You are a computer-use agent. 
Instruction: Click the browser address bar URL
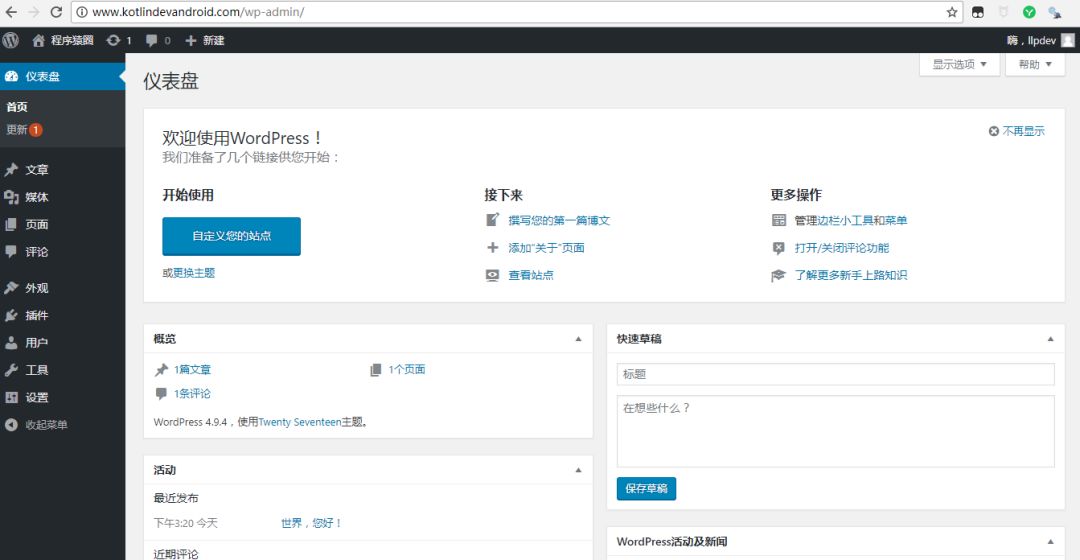(198, 12)
